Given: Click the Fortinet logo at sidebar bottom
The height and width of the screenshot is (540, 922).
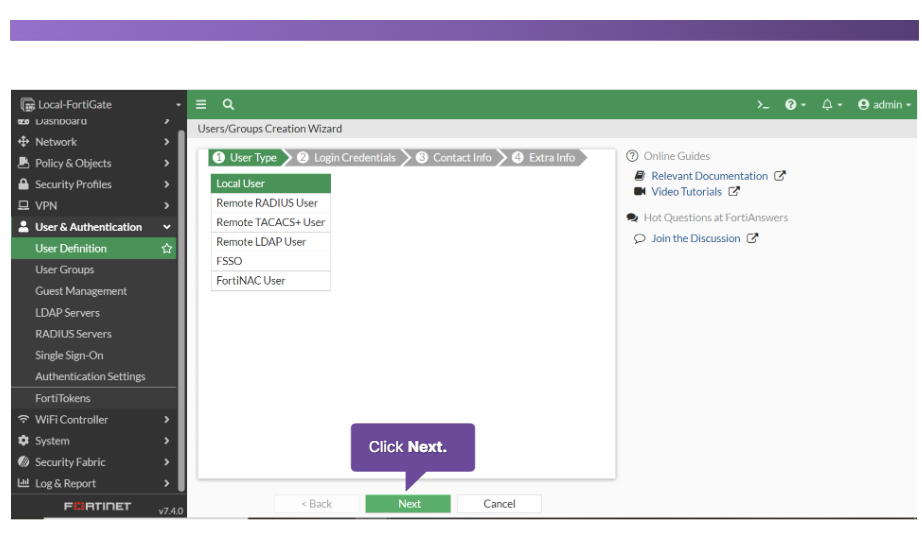Looking at the screenshot, I should click(x=97, y=506).
